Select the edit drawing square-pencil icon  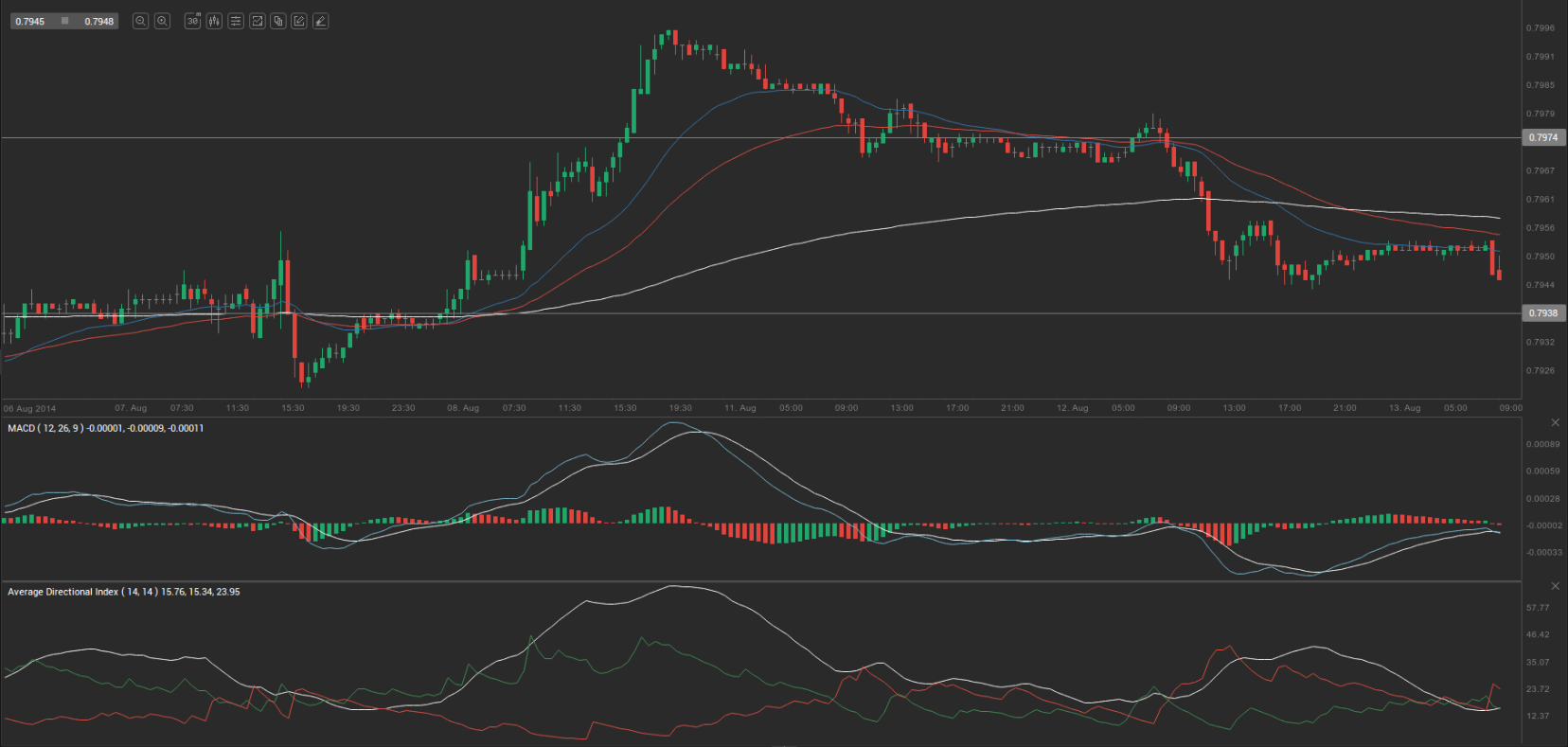(299, 21)
